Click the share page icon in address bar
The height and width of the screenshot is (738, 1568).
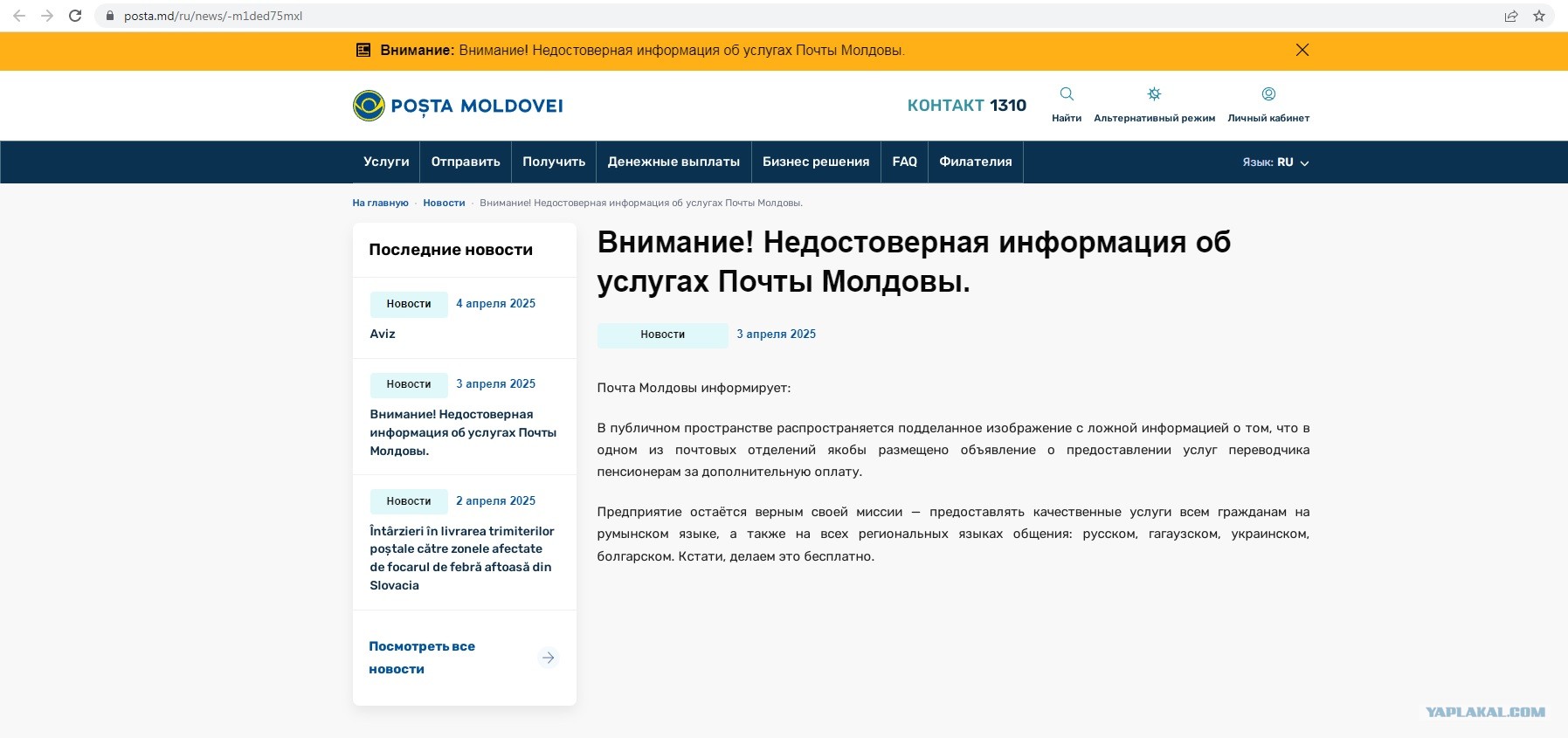pos(1511,16)
